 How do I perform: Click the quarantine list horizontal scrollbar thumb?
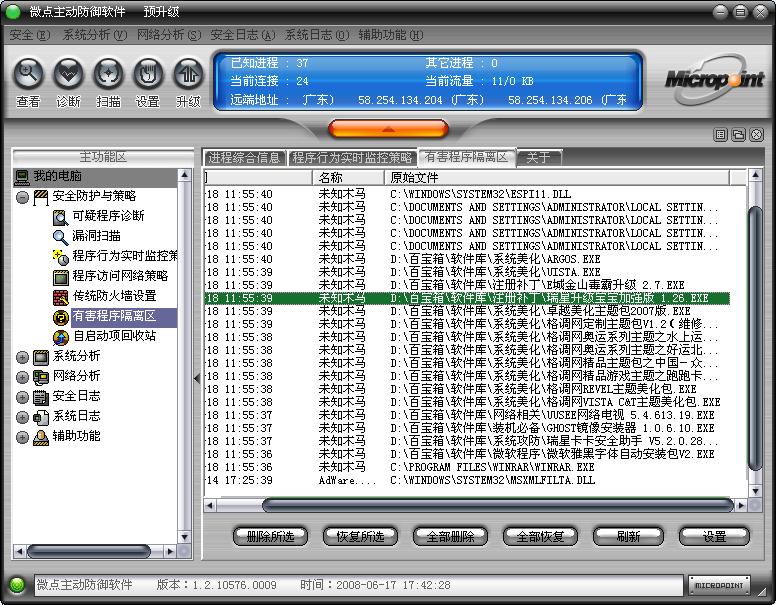point(498,505)
